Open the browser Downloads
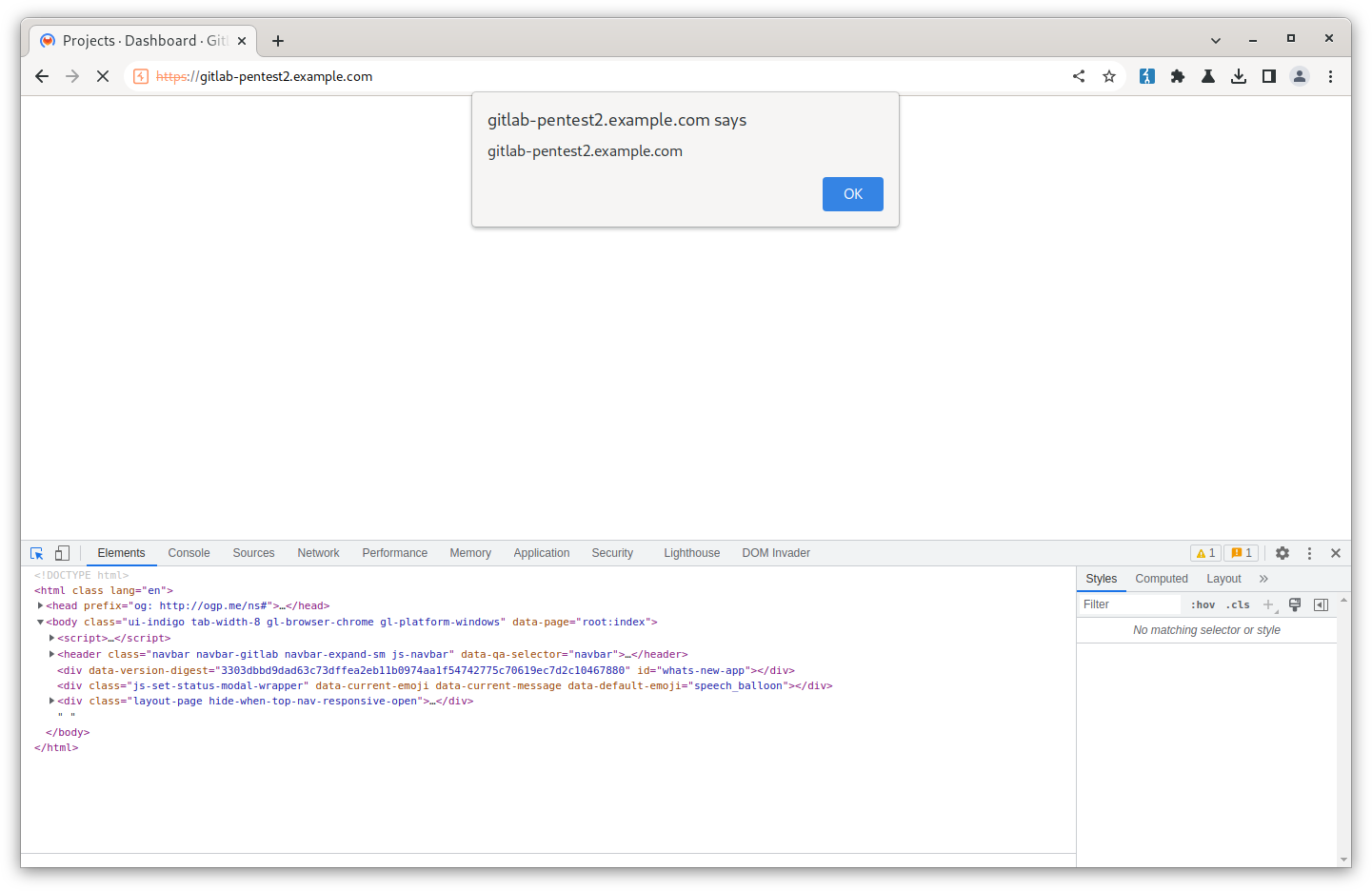 (x=1239, y=76)
